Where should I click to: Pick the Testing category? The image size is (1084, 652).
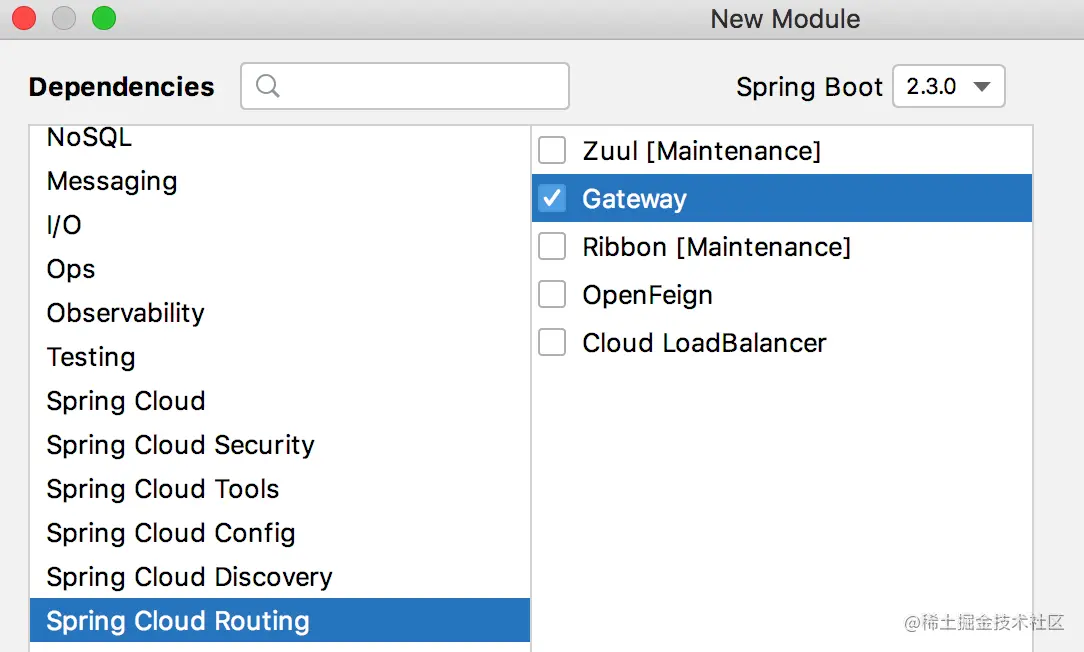point(91,357)
